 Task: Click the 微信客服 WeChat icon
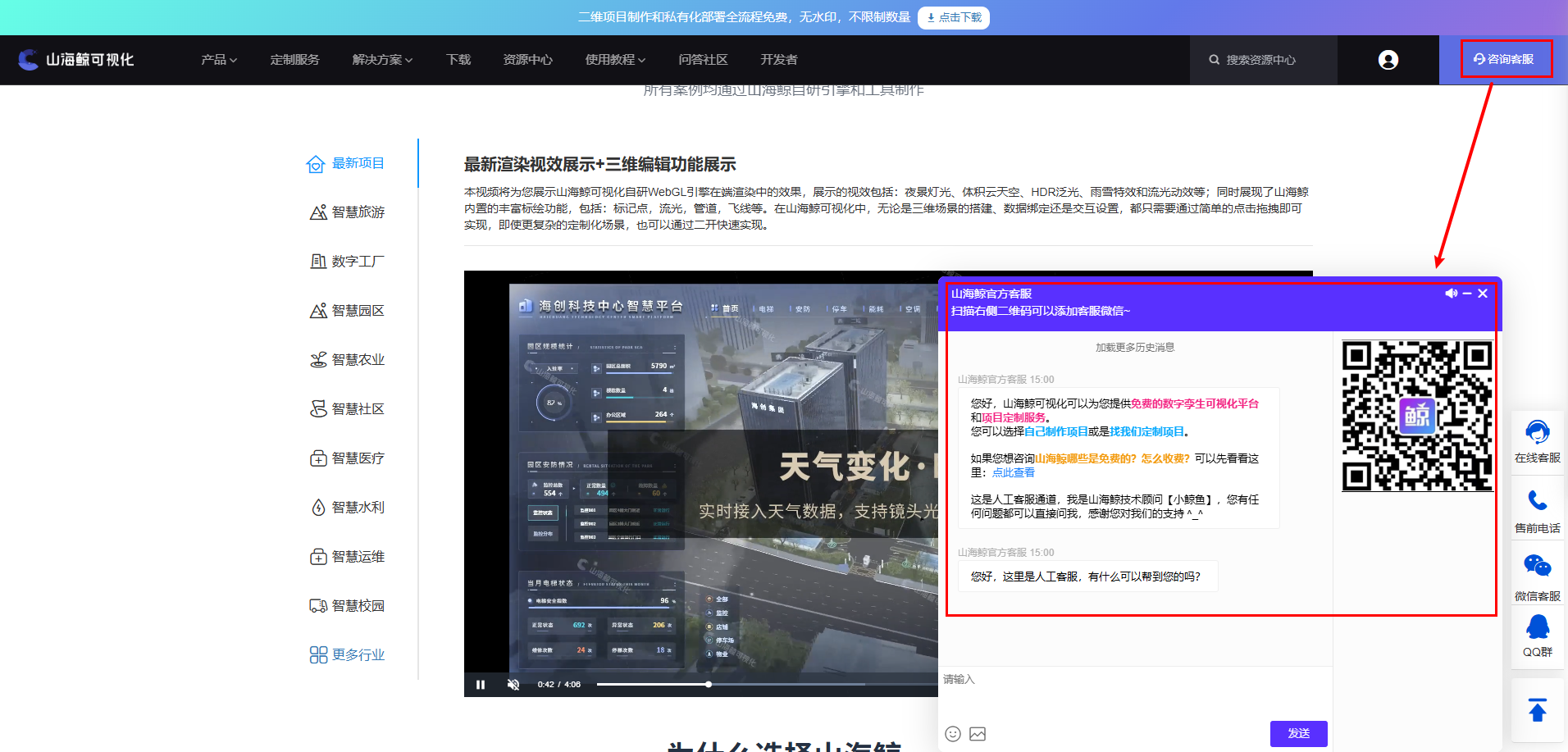click(x=1538, y=566)
